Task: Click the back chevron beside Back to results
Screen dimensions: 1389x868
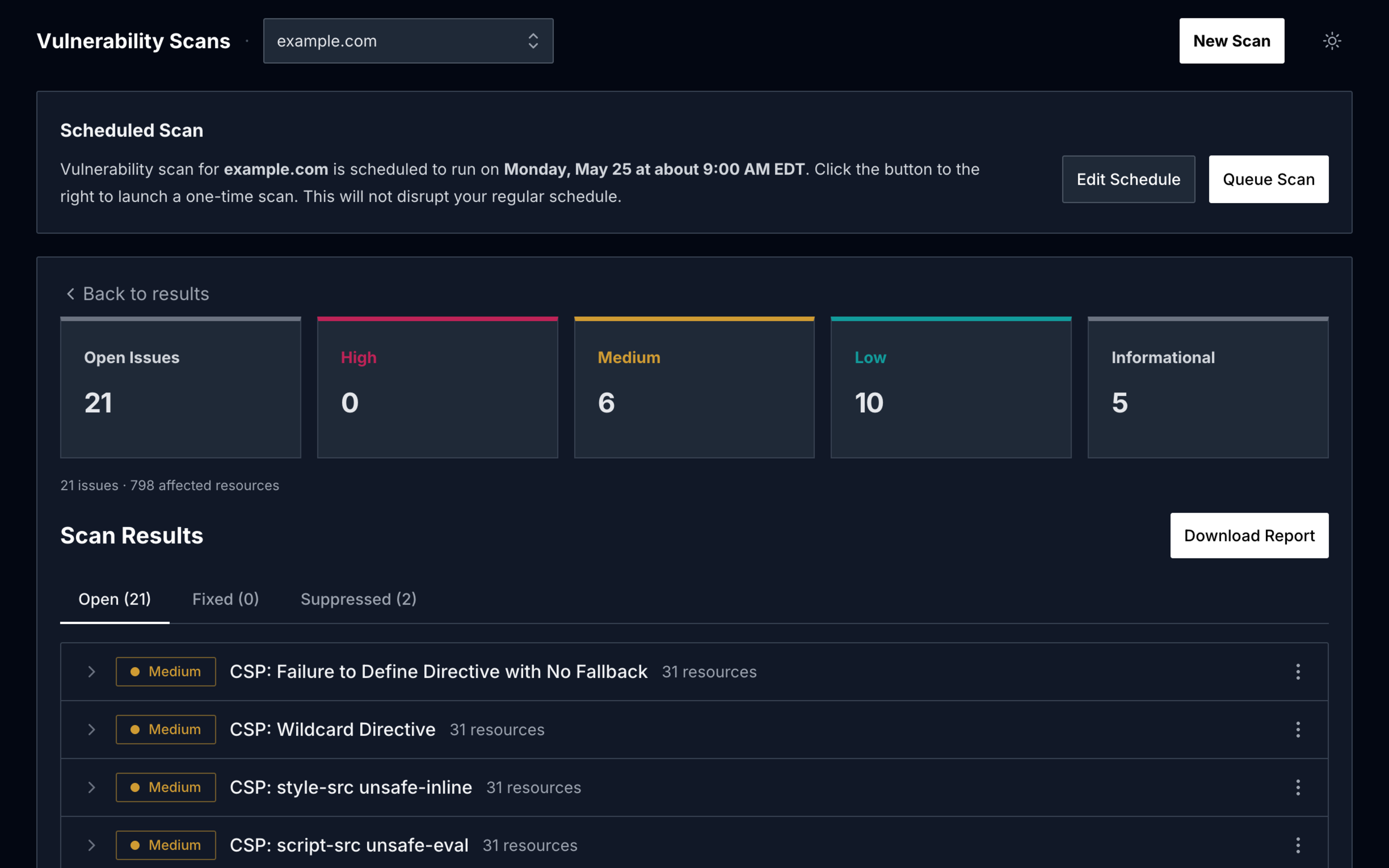Action: click(x=70, y=294)
